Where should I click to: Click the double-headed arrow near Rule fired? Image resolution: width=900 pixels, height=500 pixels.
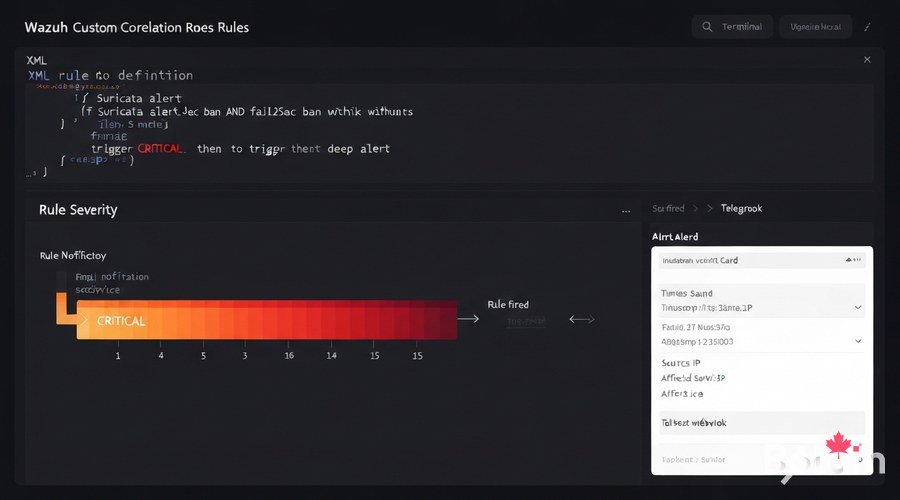pyautogui.click(x=581, y=319)
